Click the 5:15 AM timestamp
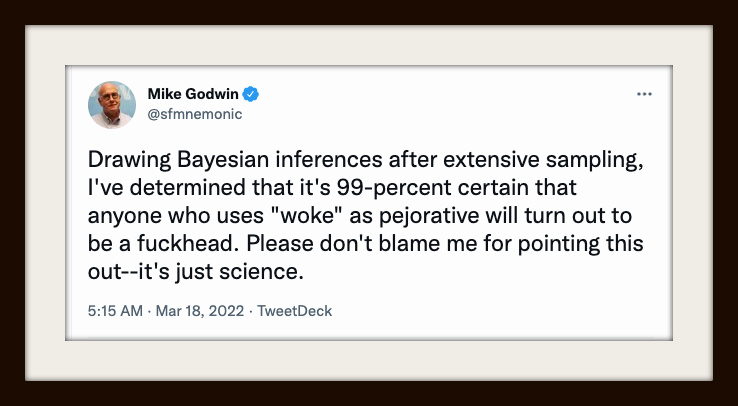The height and width of the screenshot is (406, 738). 116,311
